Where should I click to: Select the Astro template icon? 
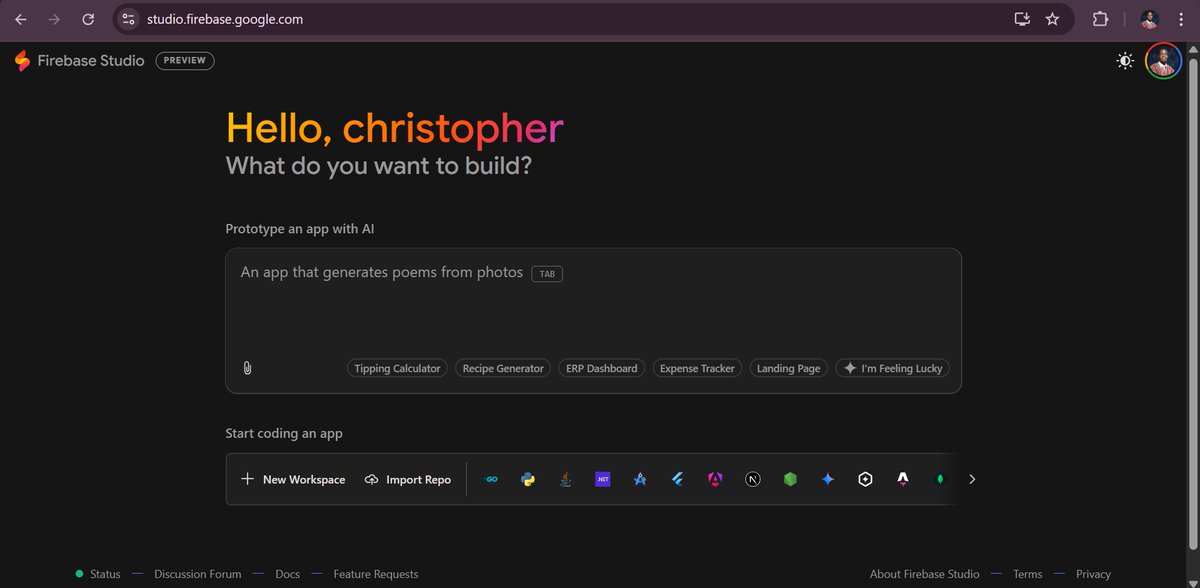903,479
